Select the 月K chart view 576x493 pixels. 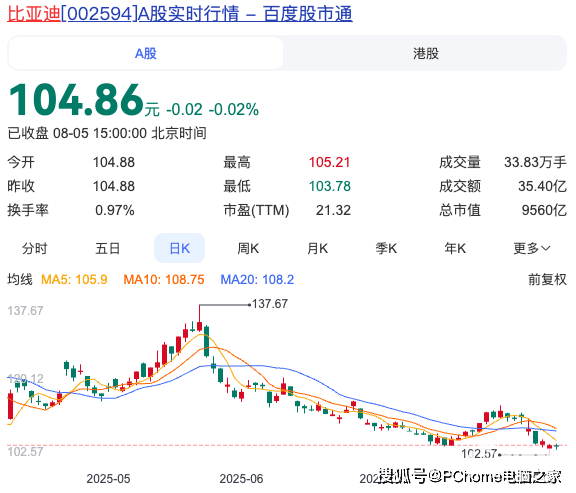point(317,248)
